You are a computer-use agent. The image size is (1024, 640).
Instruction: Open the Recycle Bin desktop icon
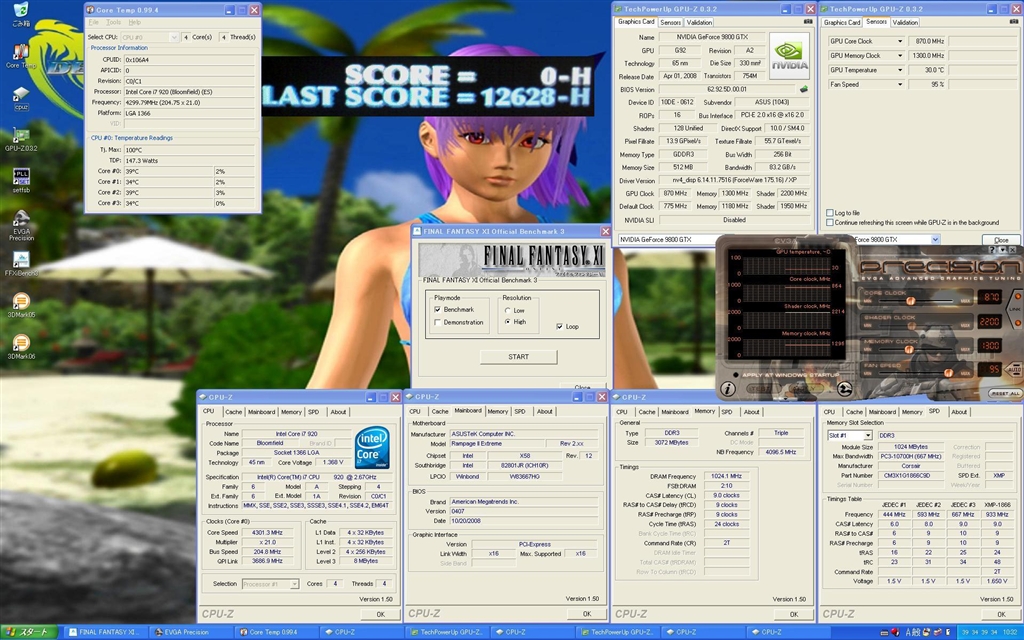click(x=21, y=13)
